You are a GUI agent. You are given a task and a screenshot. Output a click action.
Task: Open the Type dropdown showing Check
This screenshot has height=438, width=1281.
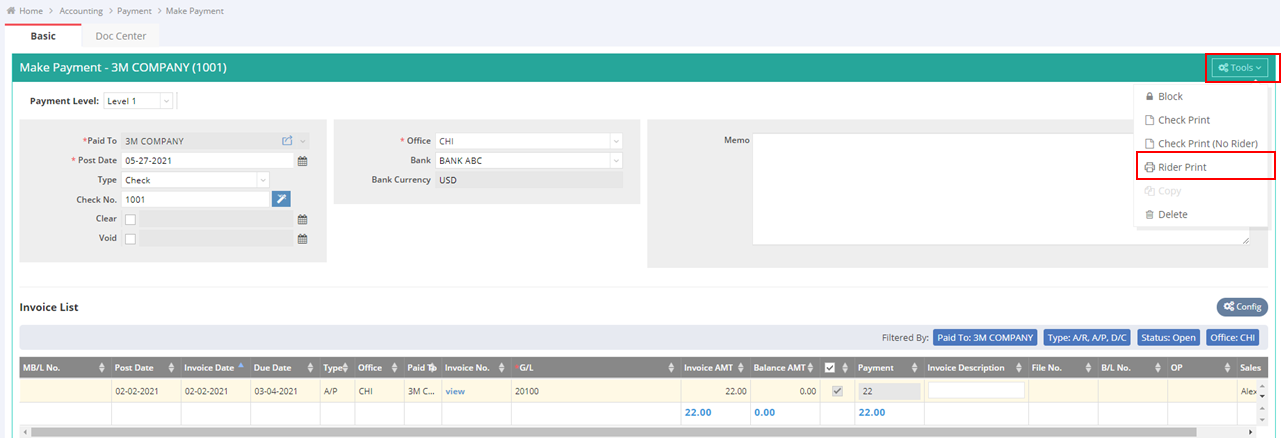click(x=262, y=180)
